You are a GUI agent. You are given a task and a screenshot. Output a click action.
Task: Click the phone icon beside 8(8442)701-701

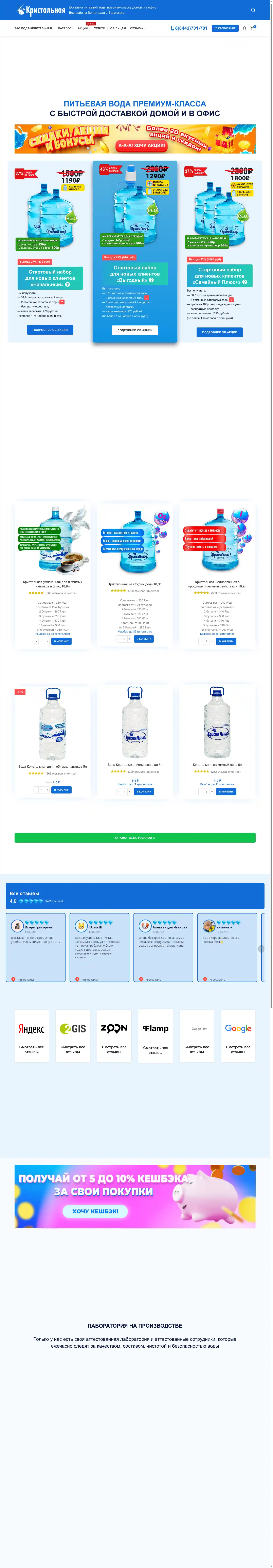point(172,28)
